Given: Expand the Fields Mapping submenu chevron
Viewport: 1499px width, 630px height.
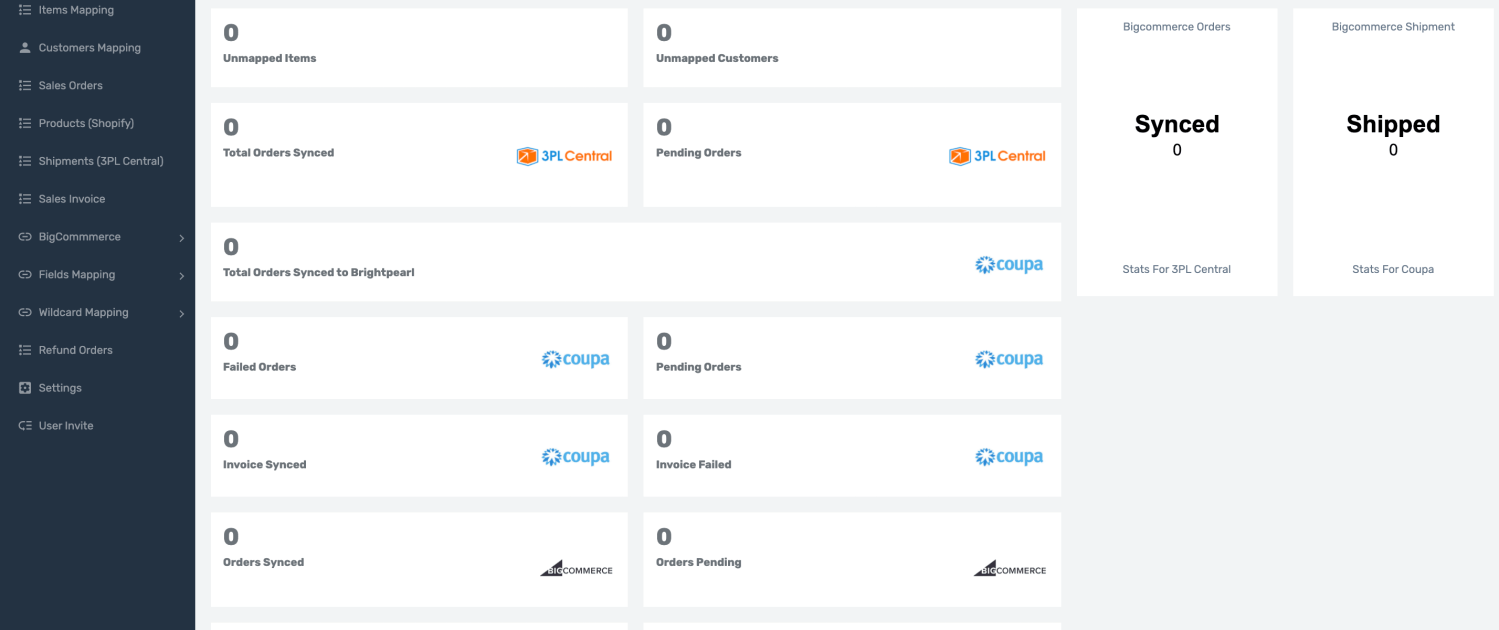Looking at the screenshot, I should pos(181,276).
